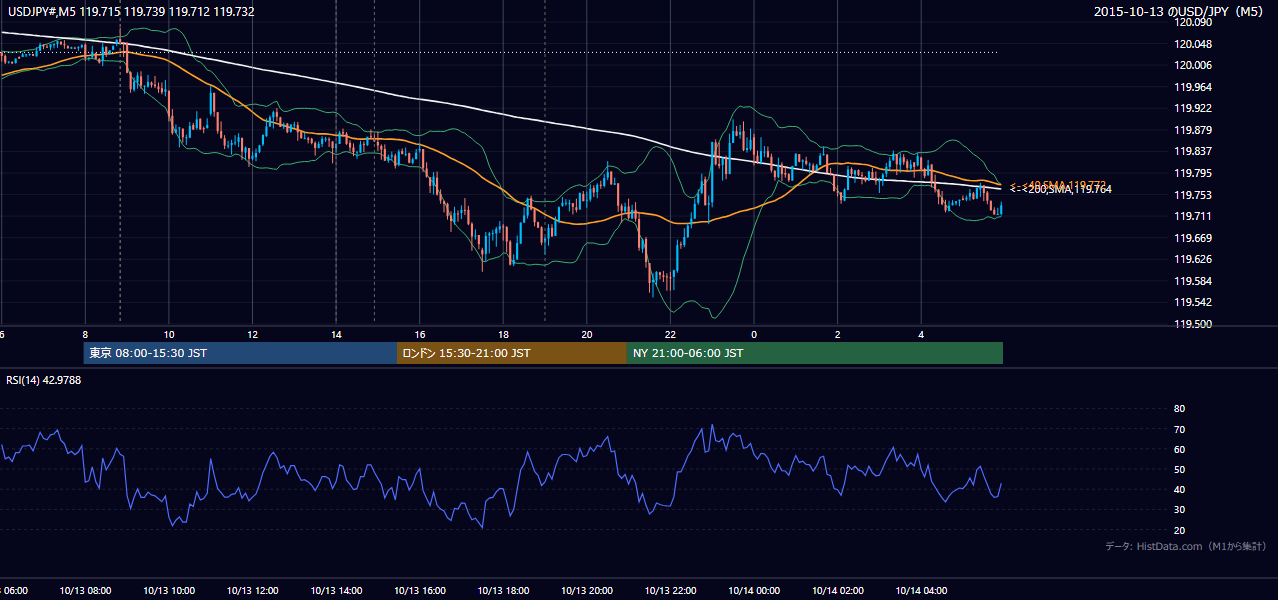Select the NY 21:00-06:00 JST session bar
Screen dimensions: 1278x600
point(815,353)
